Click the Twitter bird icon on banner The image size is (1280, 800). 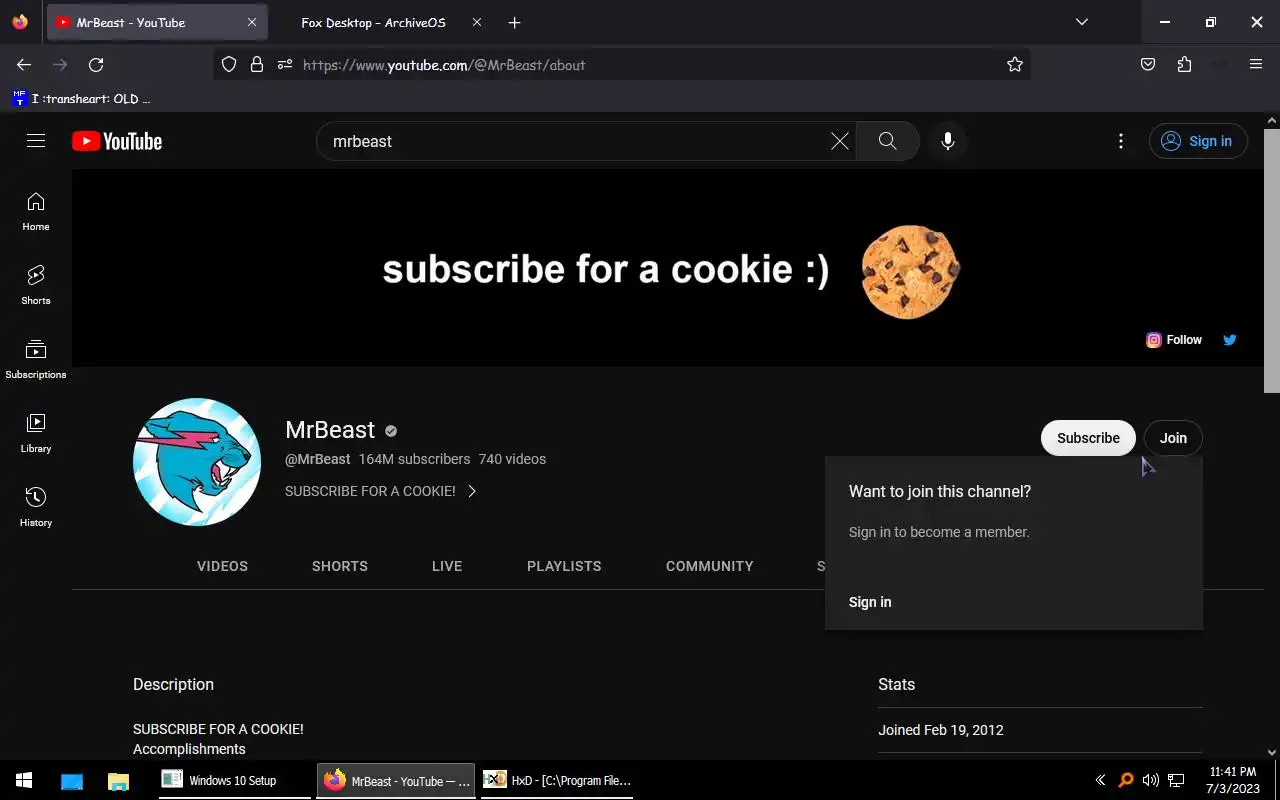coord(1230,340)
